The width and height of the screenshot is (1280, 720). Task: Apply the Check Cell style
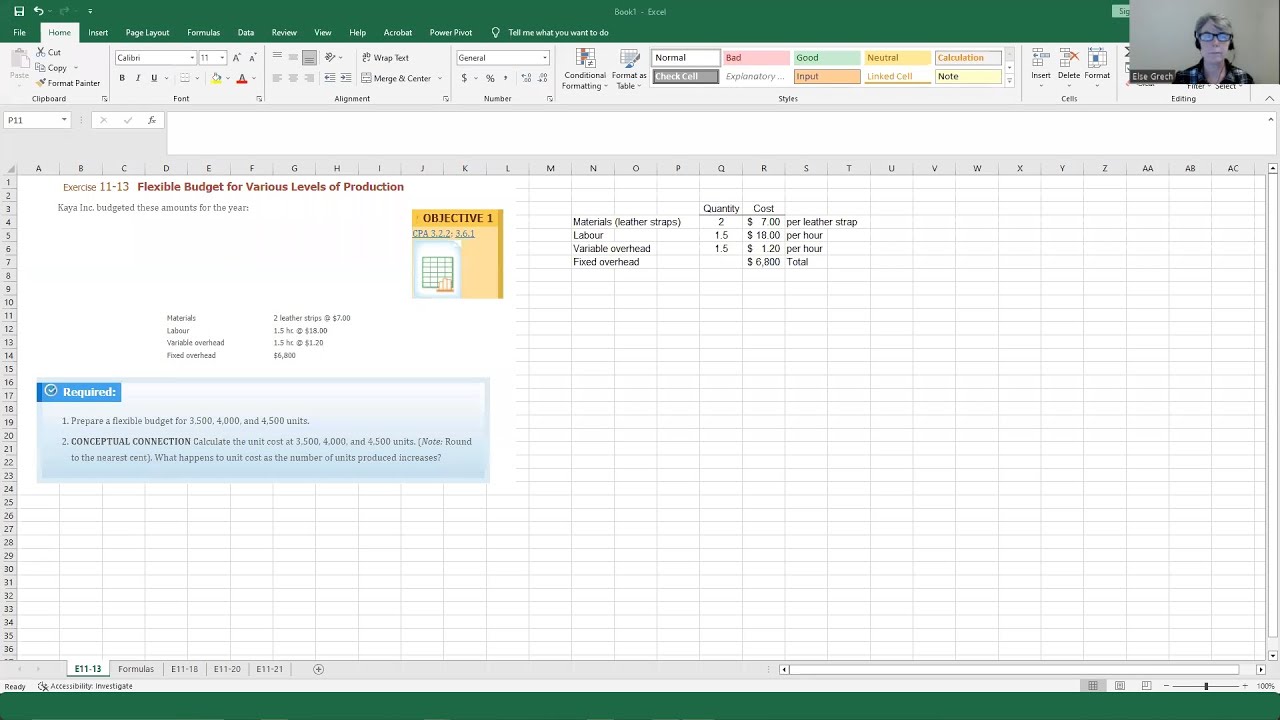(x=686, y=77)
